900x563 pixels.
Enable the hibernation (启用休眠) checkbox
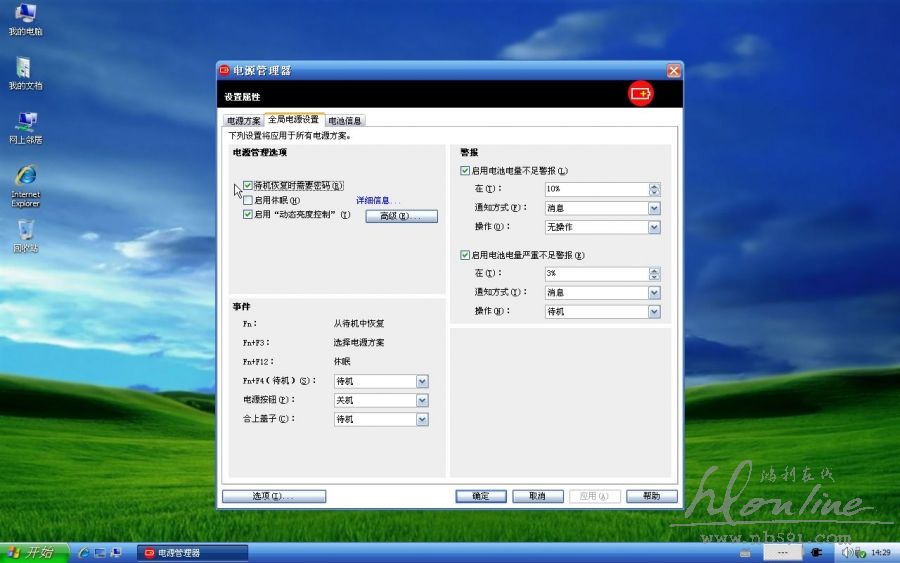coord(248,200)
